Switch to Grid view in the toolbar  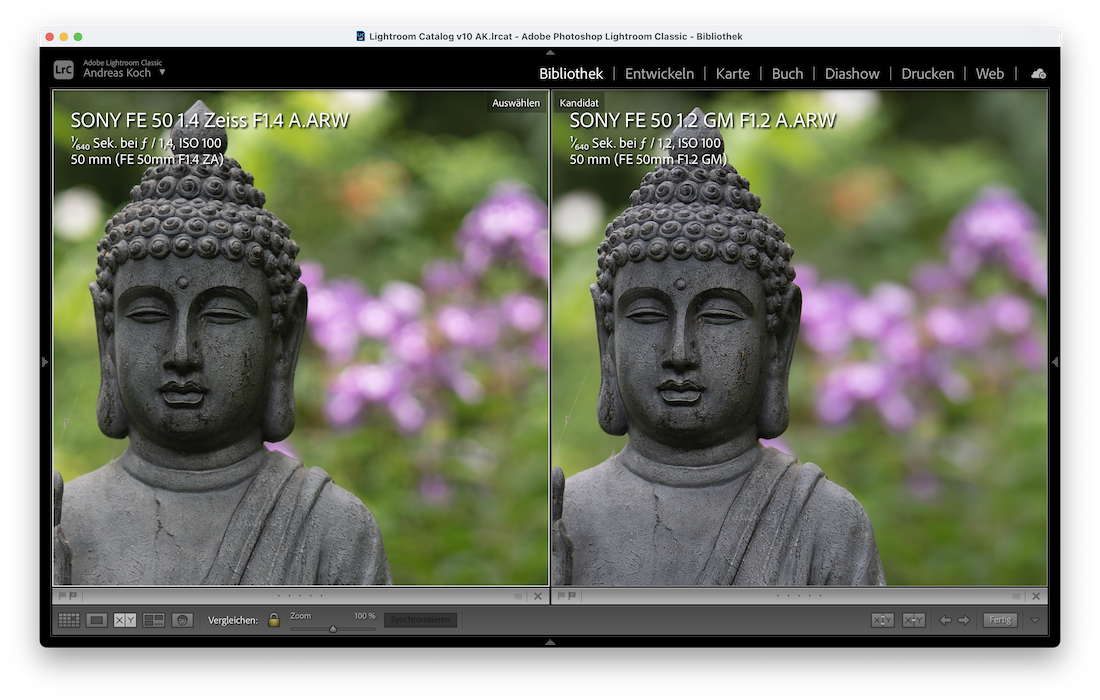(x=69, y=620)
